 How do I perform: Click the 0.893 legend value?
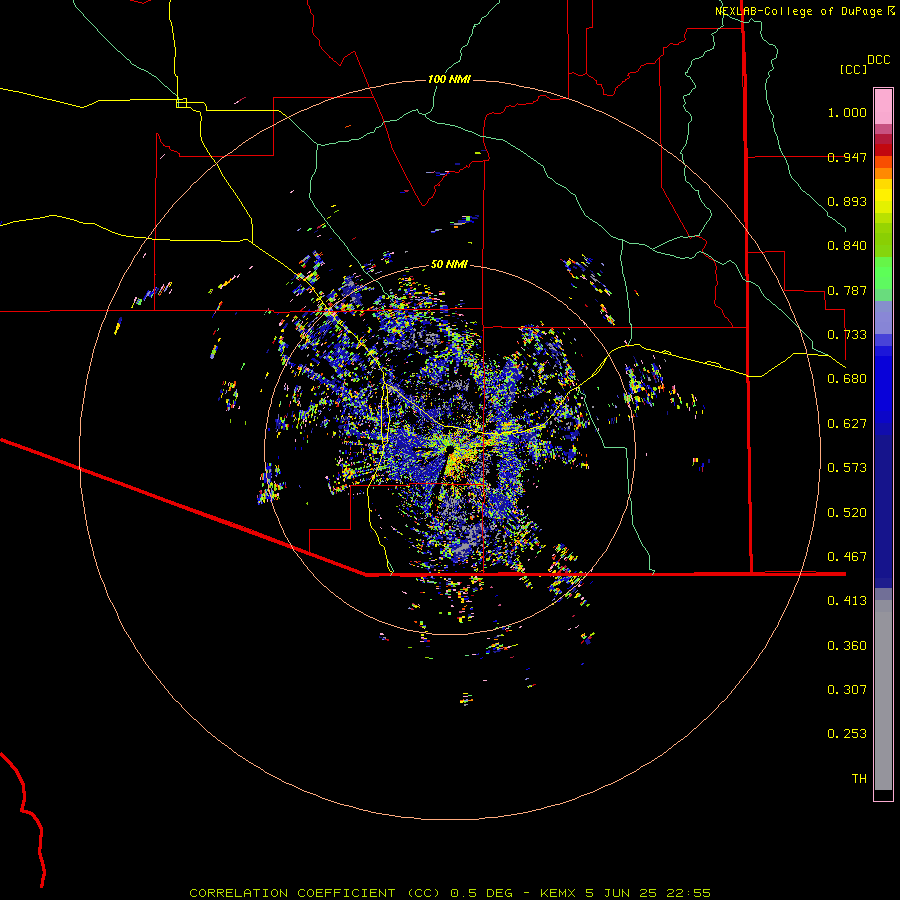click(x=847, y=201)
